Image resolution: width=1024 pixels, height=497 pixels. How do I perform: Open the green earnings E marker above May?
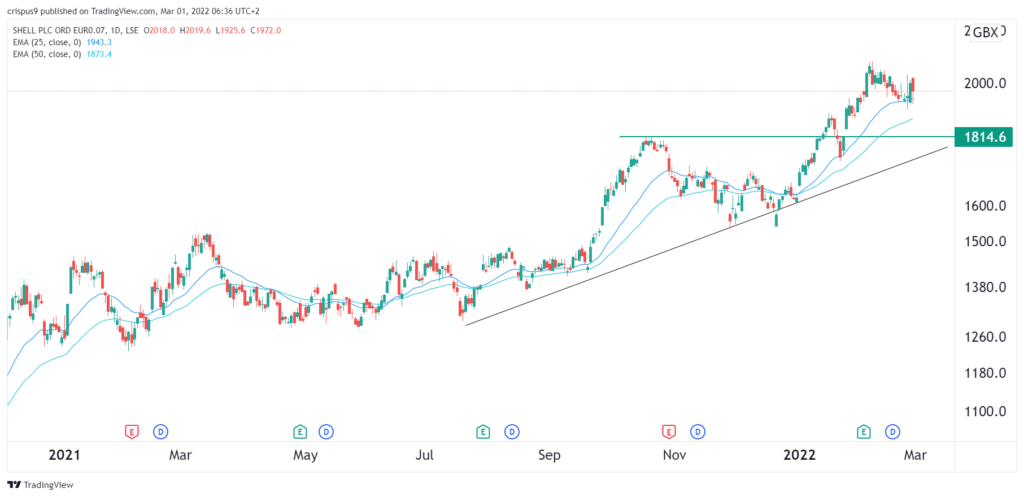[x=299, y=431]
